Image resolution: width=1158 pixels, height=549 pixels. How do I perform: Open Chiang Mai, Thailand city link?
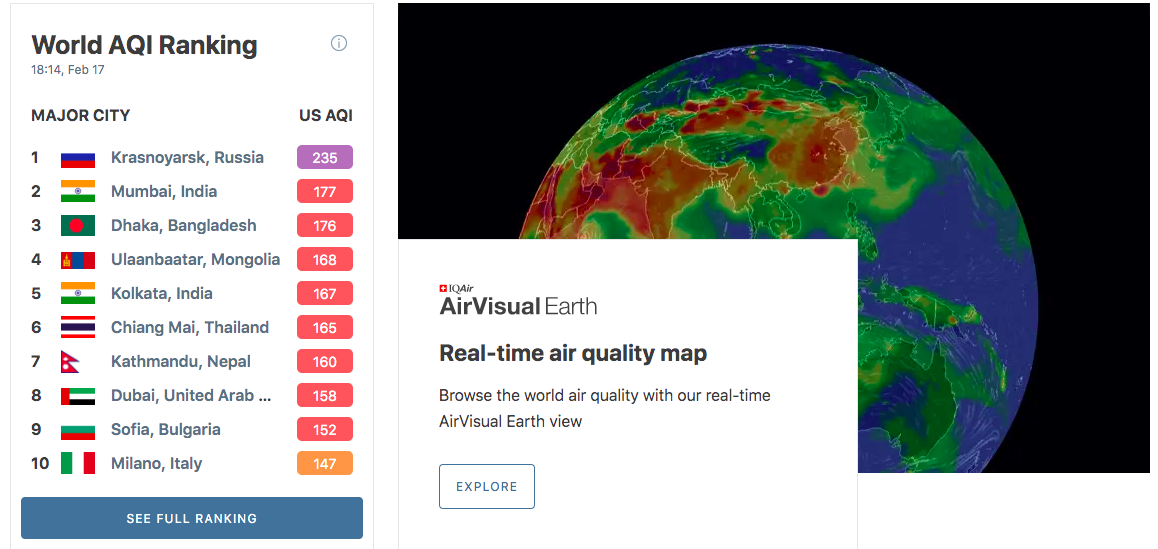tap(190, 327)
